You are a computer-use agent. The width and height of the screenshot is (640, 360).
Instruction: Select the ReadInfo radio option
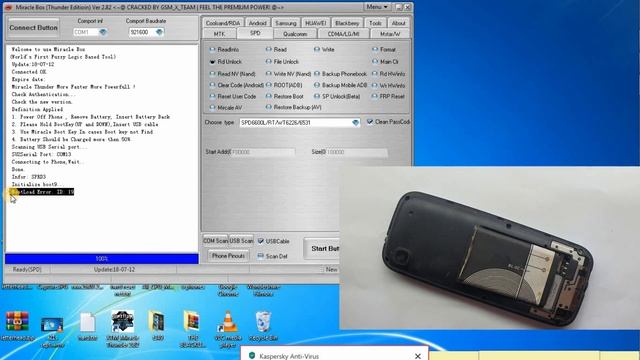224,49
